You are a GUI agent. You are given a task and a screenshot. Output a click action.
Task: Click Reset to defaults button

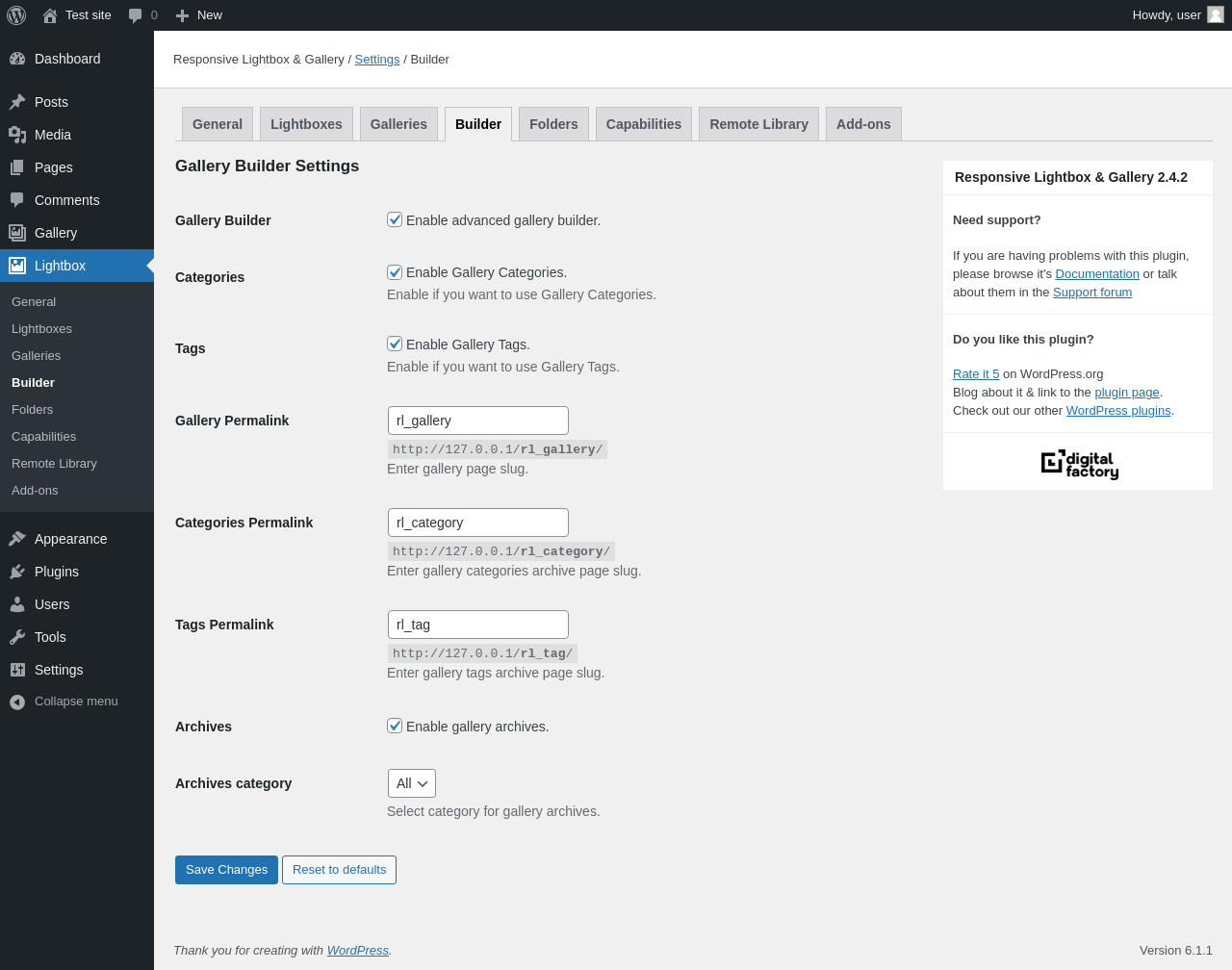pyautogui.click(x=339, y=870)
